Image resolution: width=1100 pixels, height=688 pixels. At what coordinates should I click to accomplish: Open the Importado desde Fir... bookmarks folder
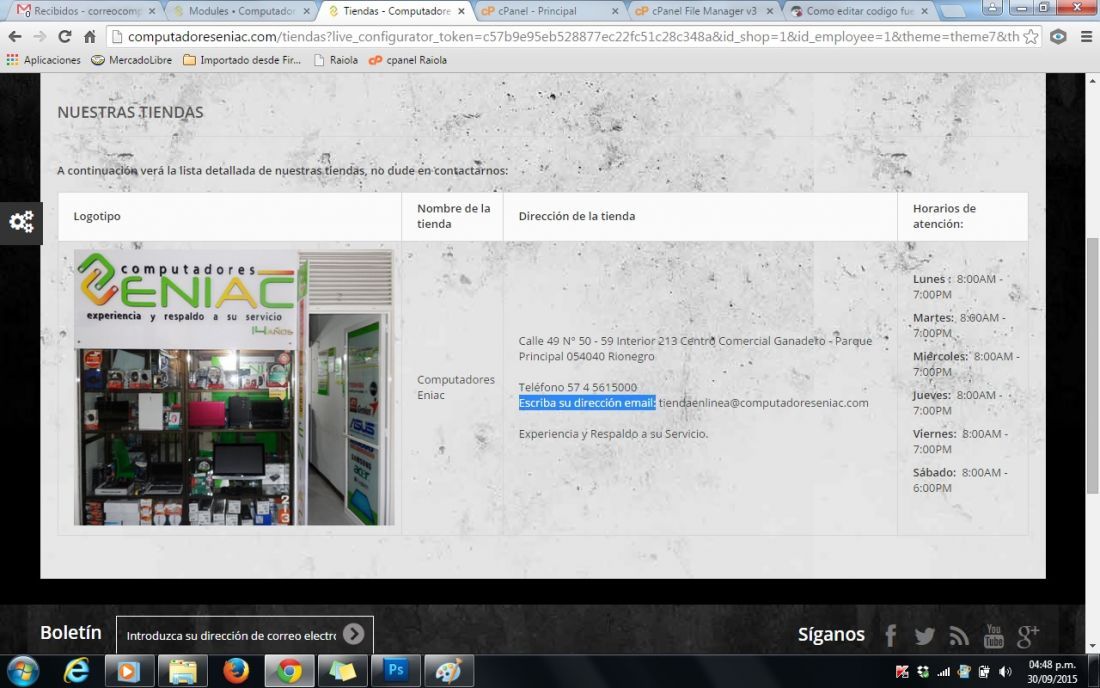click(241, 60)
